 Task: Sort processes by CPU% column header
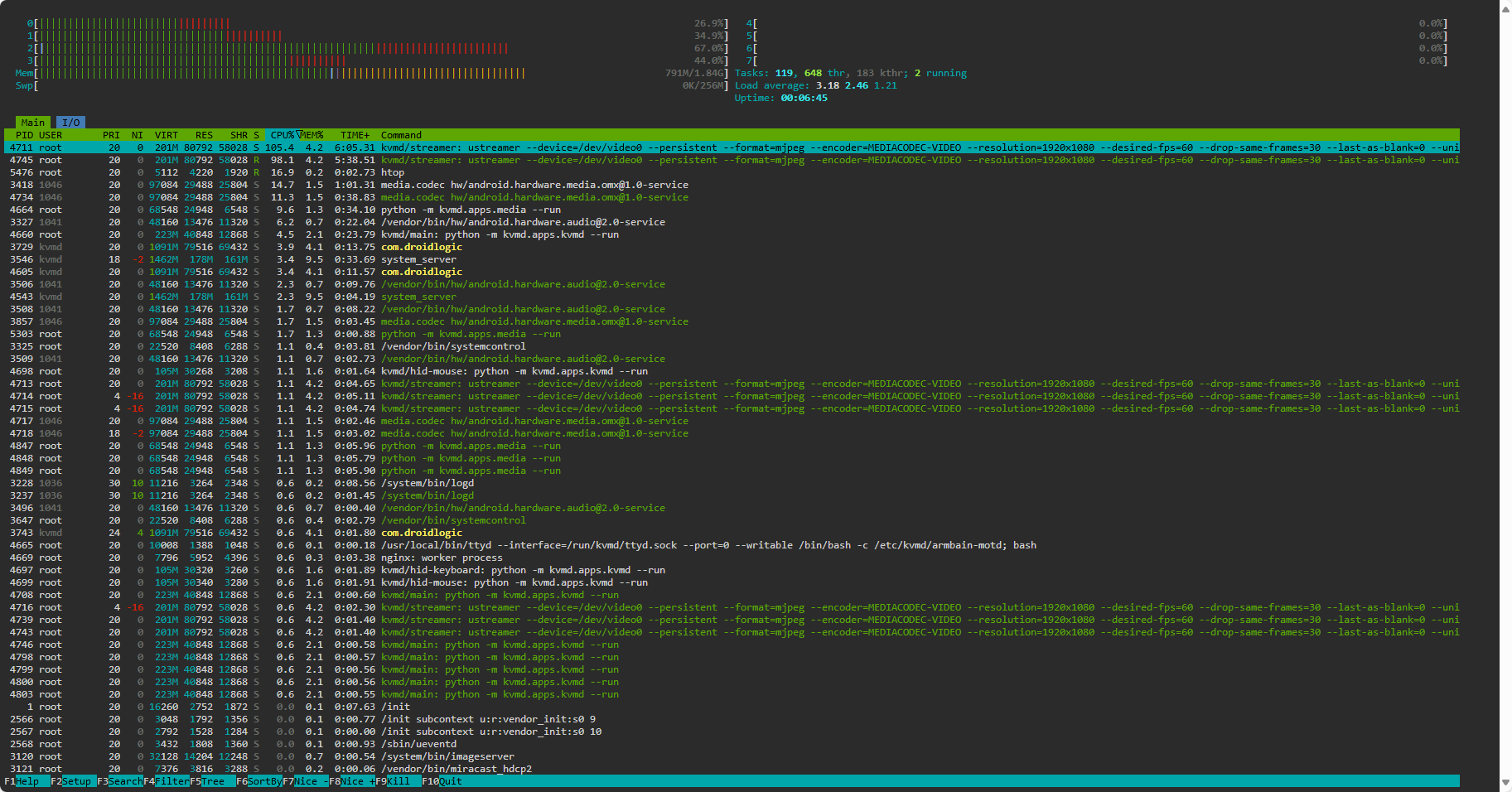[283, 135]
